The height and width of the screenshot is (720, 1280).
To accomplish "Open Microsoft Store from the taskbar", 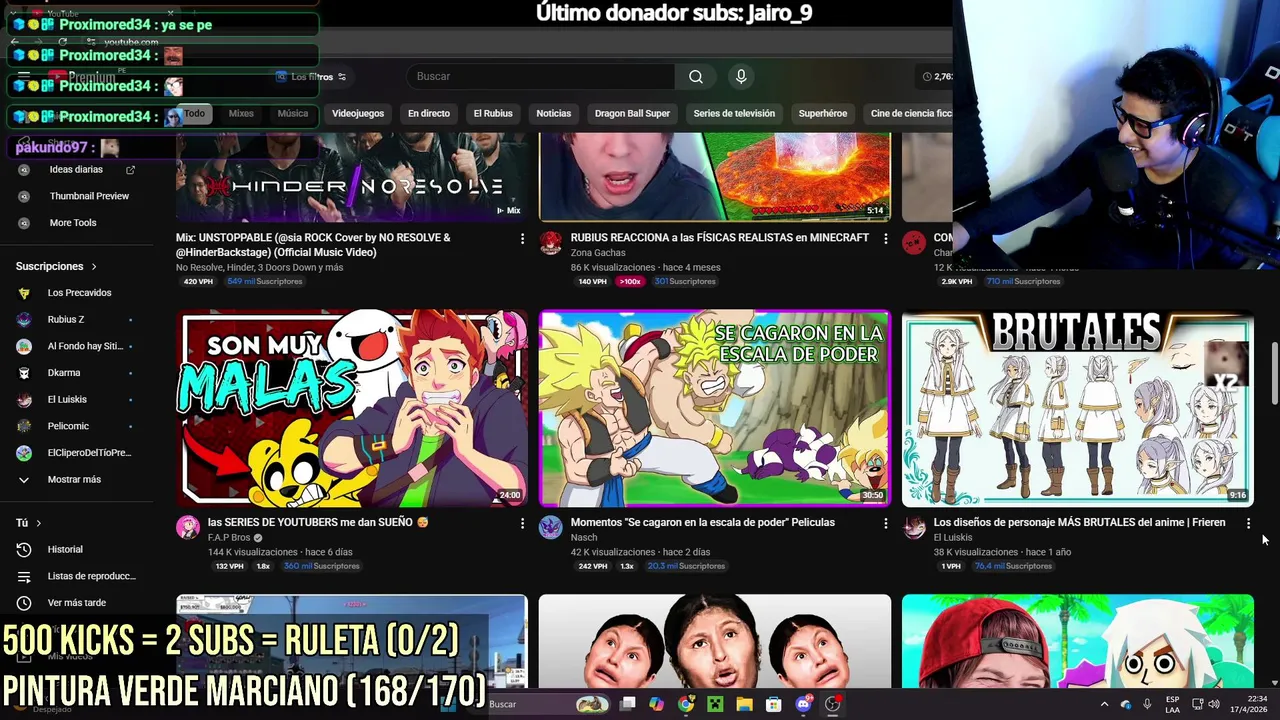I will coord(774,704).
